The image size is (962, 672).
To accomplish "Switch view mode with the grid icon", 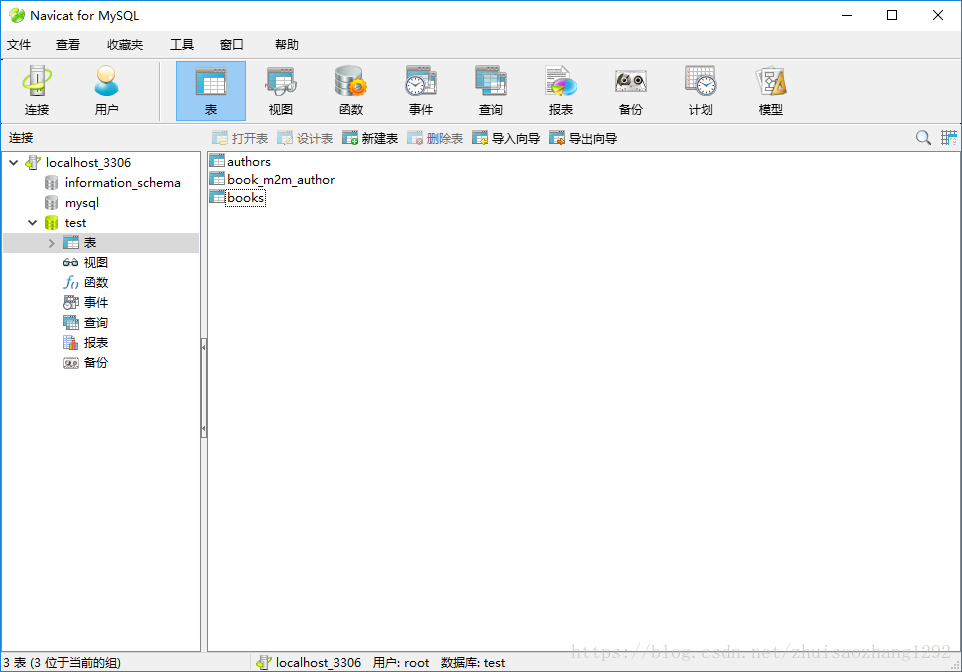I will 949,137.
